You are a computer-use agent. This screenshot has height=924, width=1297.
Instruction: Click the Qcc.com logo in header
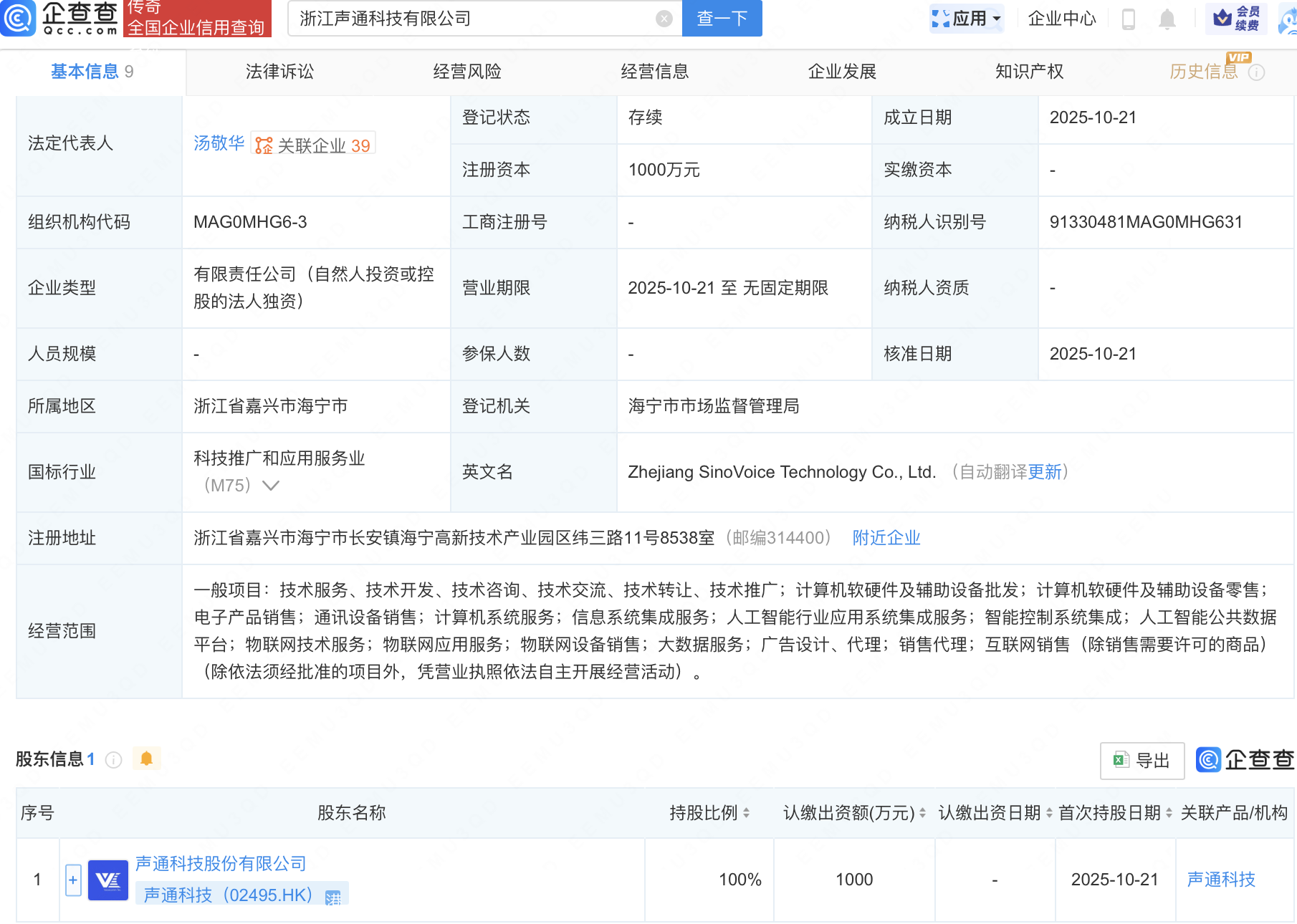coord(61,18)
